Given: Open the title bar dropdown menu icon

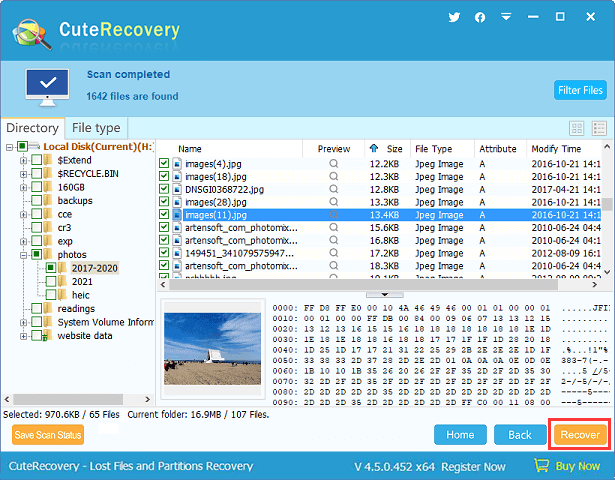Looking at the screenshot, I should (x=506, y=17).
